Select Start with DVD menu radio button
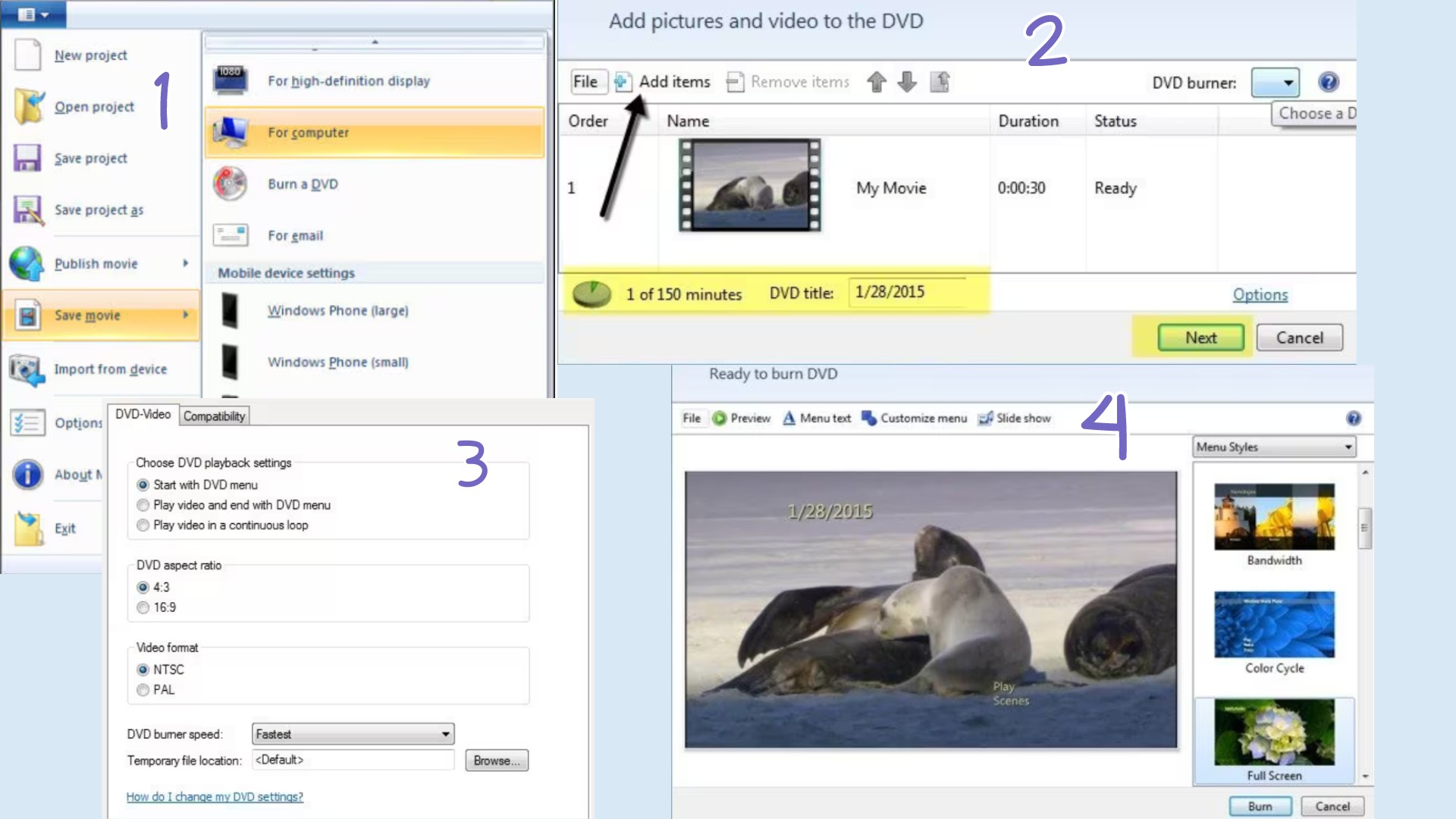 pyautogui.click(x=143, y=484)
